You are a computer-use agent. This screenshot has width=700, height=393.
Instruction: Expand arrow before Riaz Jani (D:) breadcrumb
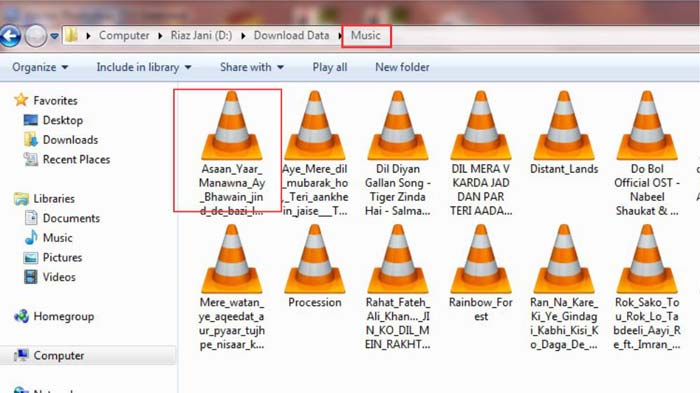[160, 36]
